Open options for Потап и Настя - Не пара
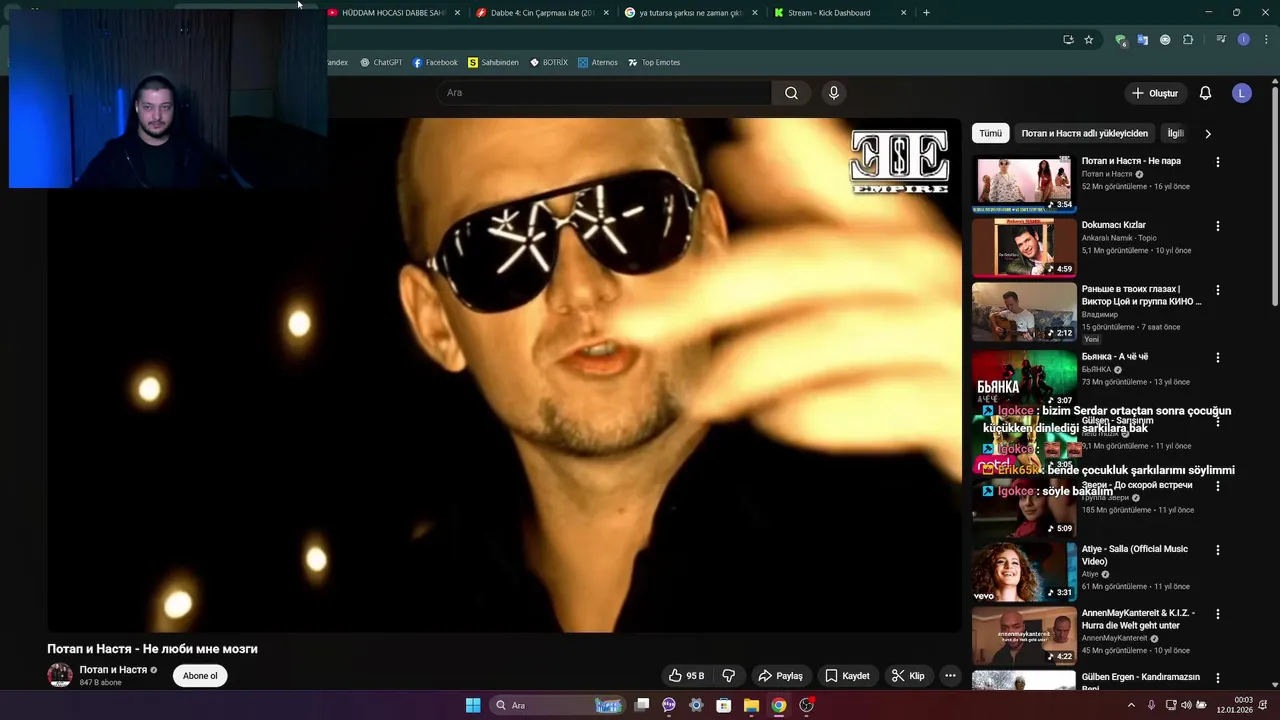The height and width of the screenshot is (720, 1280). click(1217, 162)
